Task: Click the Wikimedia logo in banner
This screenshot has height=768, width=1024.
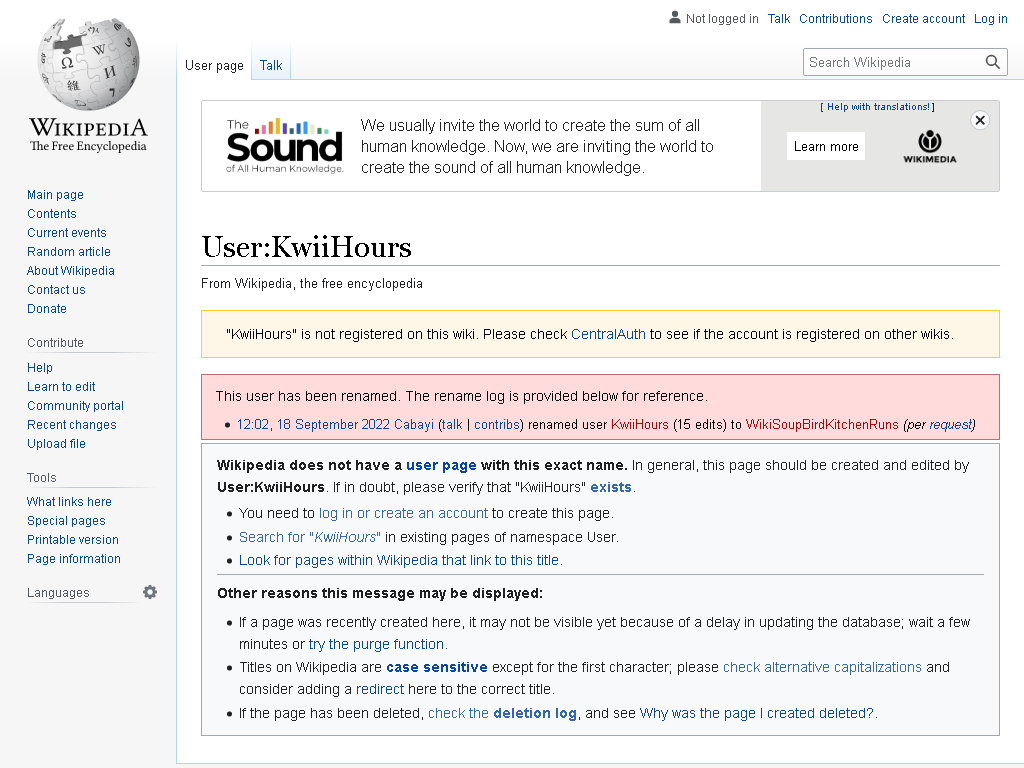Action: (929, 146)
